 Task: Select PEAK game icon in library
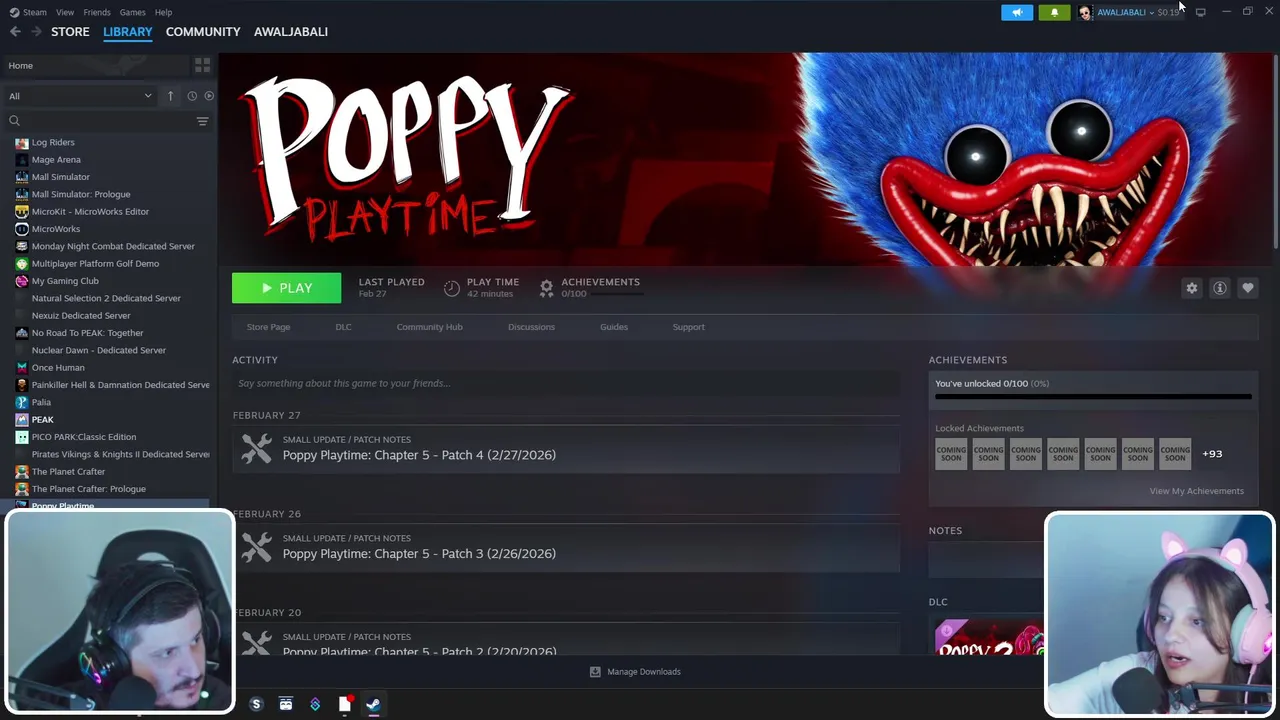[x=22, y=420]
